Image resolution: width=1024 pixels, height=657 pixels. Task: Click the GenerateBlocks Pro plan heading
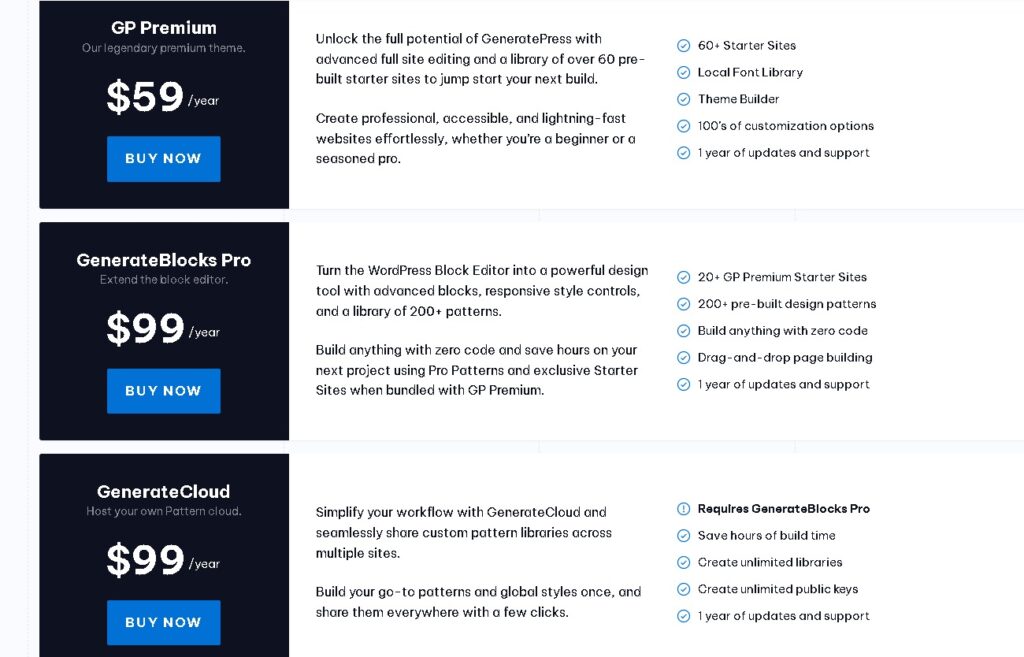(164, 260)
